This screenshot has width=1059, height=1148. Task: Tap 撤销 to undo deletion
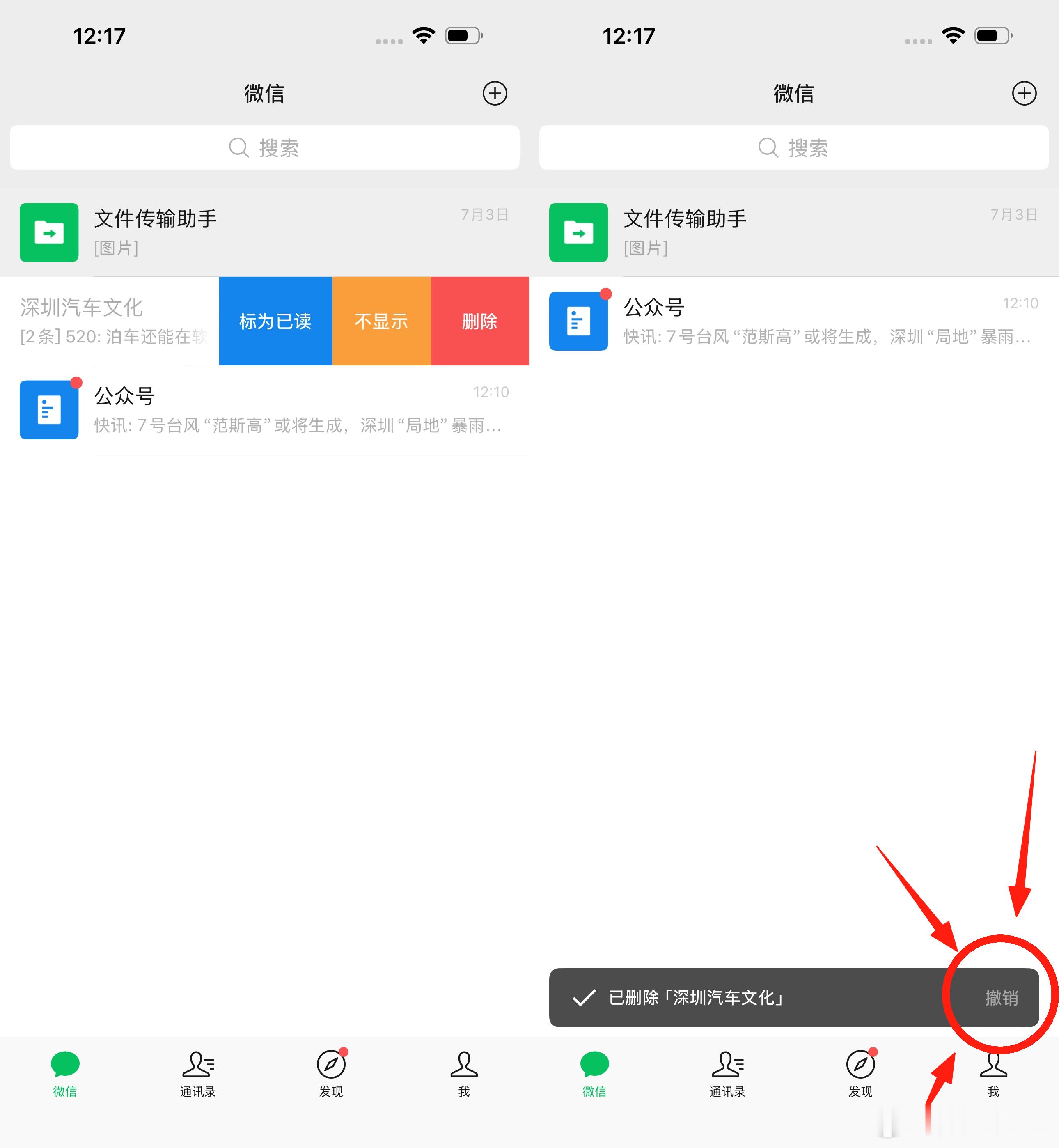click(1001, 998)
